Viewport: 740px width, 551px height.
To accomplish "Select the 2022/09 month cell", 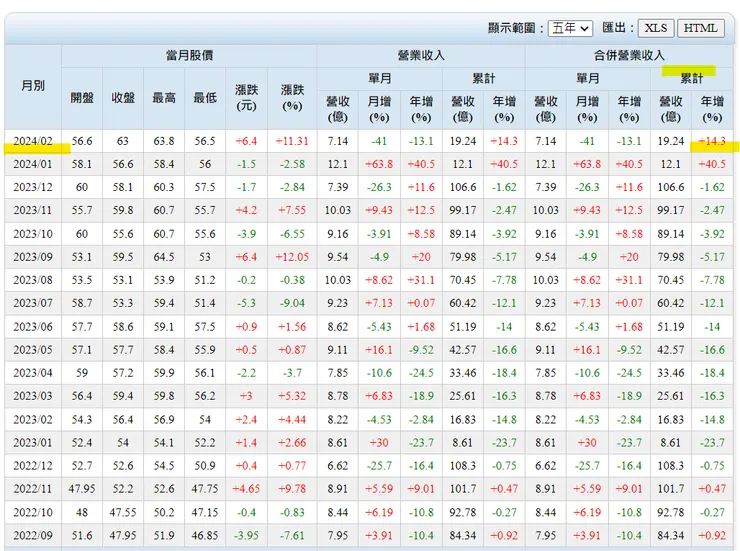I will pyautogui.click(x=33, y=536).
